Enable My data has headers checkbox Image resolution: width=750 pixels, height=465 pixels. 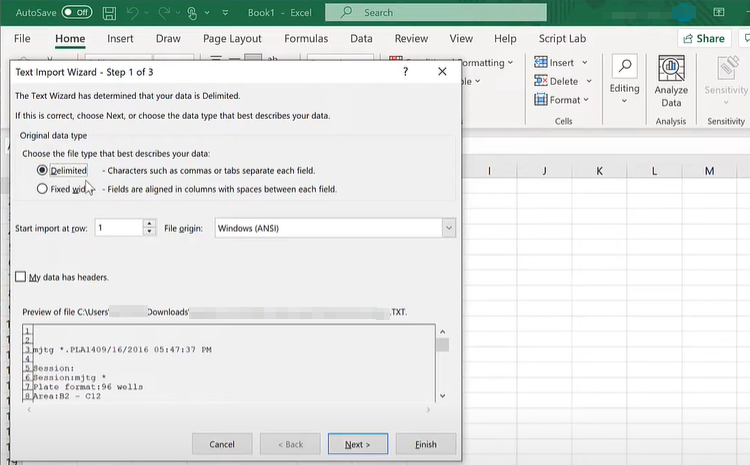[x=21, y=277]
